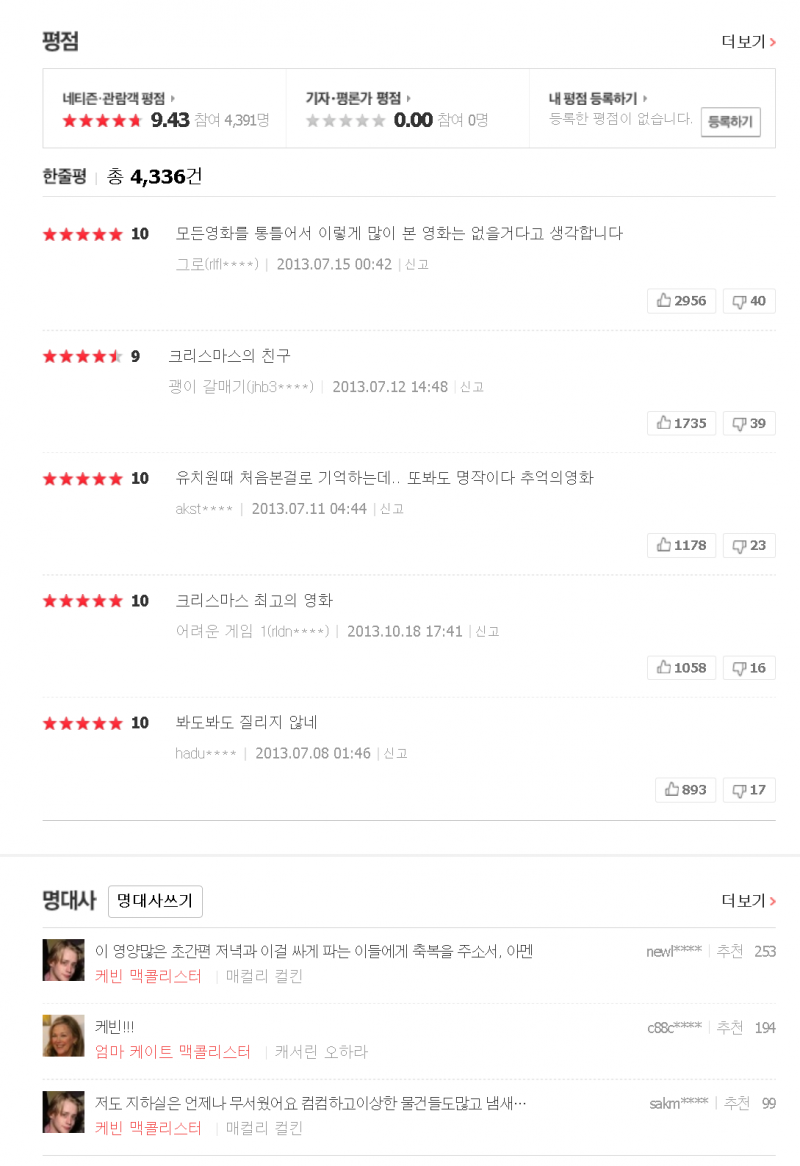
Task: Click the 등록하기 button
Action: point(730,122)
